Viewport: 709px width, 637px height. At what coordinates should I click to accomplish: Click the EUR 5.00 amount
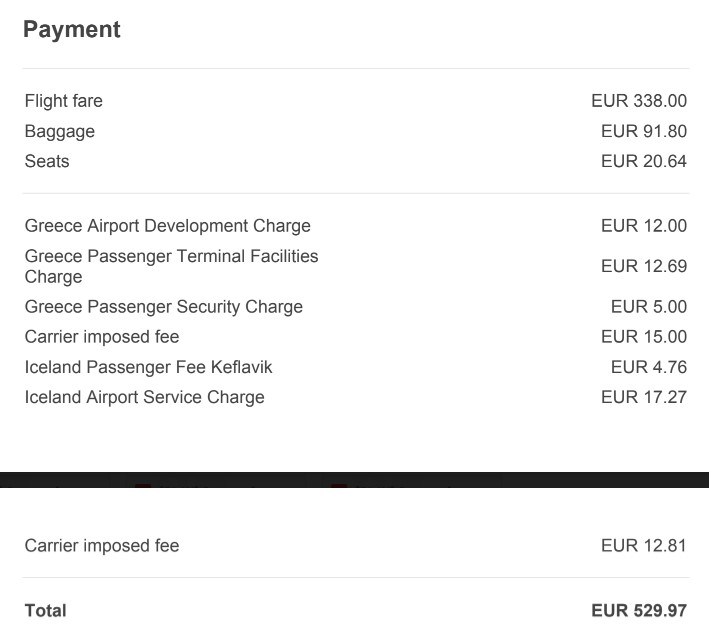tap(649, 307)
